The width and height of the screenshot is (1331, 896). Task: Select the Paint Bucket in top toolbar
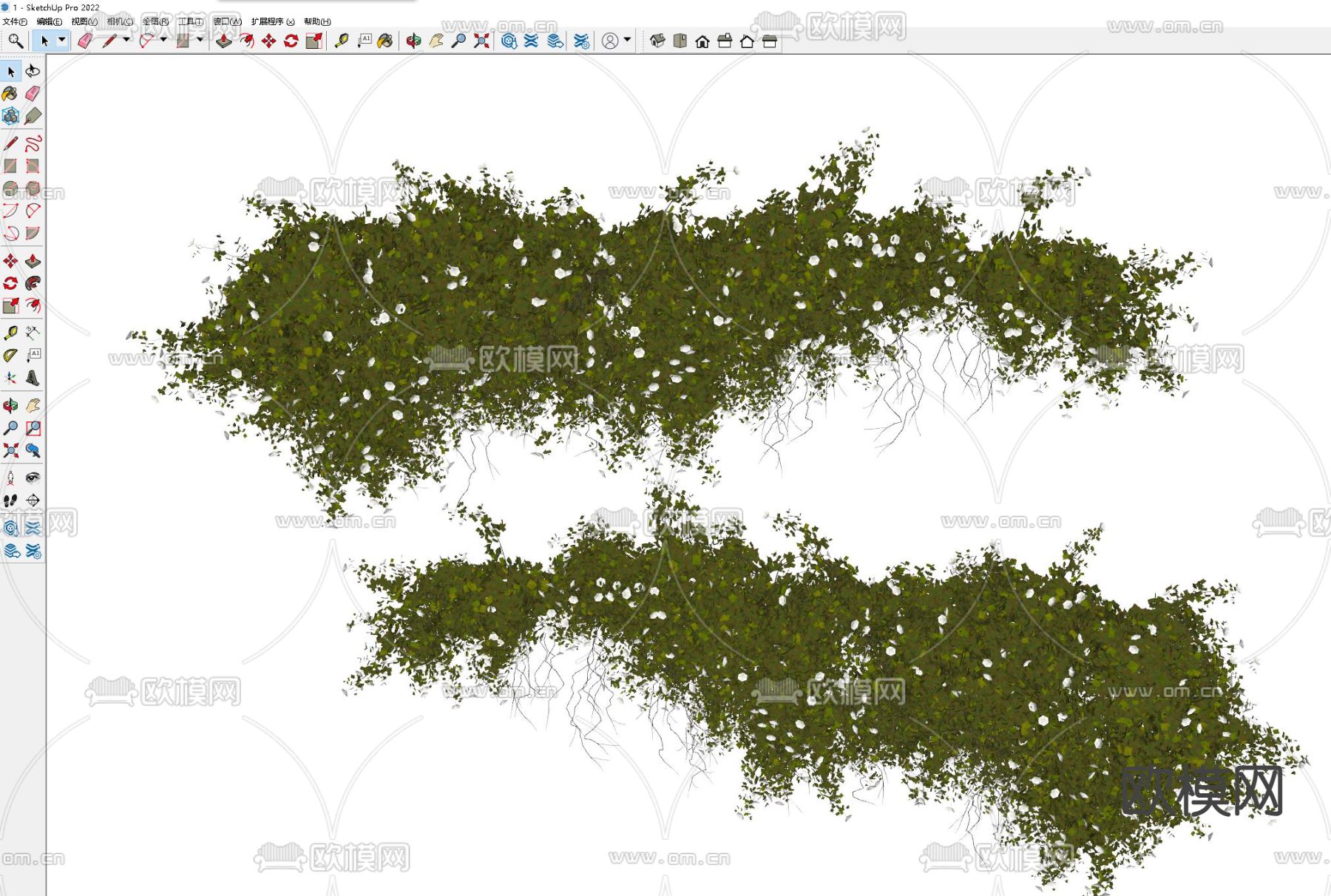(385, 41)
